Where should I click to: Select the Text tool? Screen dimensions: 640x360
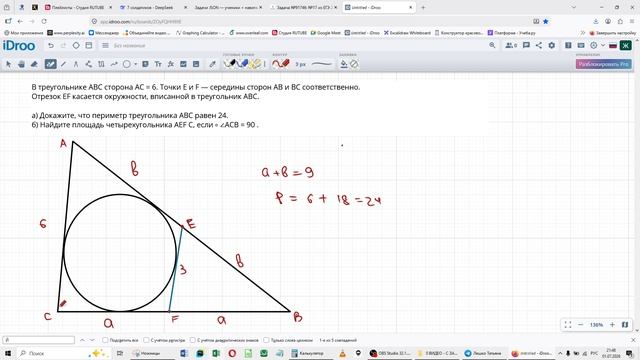click(x=158, y=64)
